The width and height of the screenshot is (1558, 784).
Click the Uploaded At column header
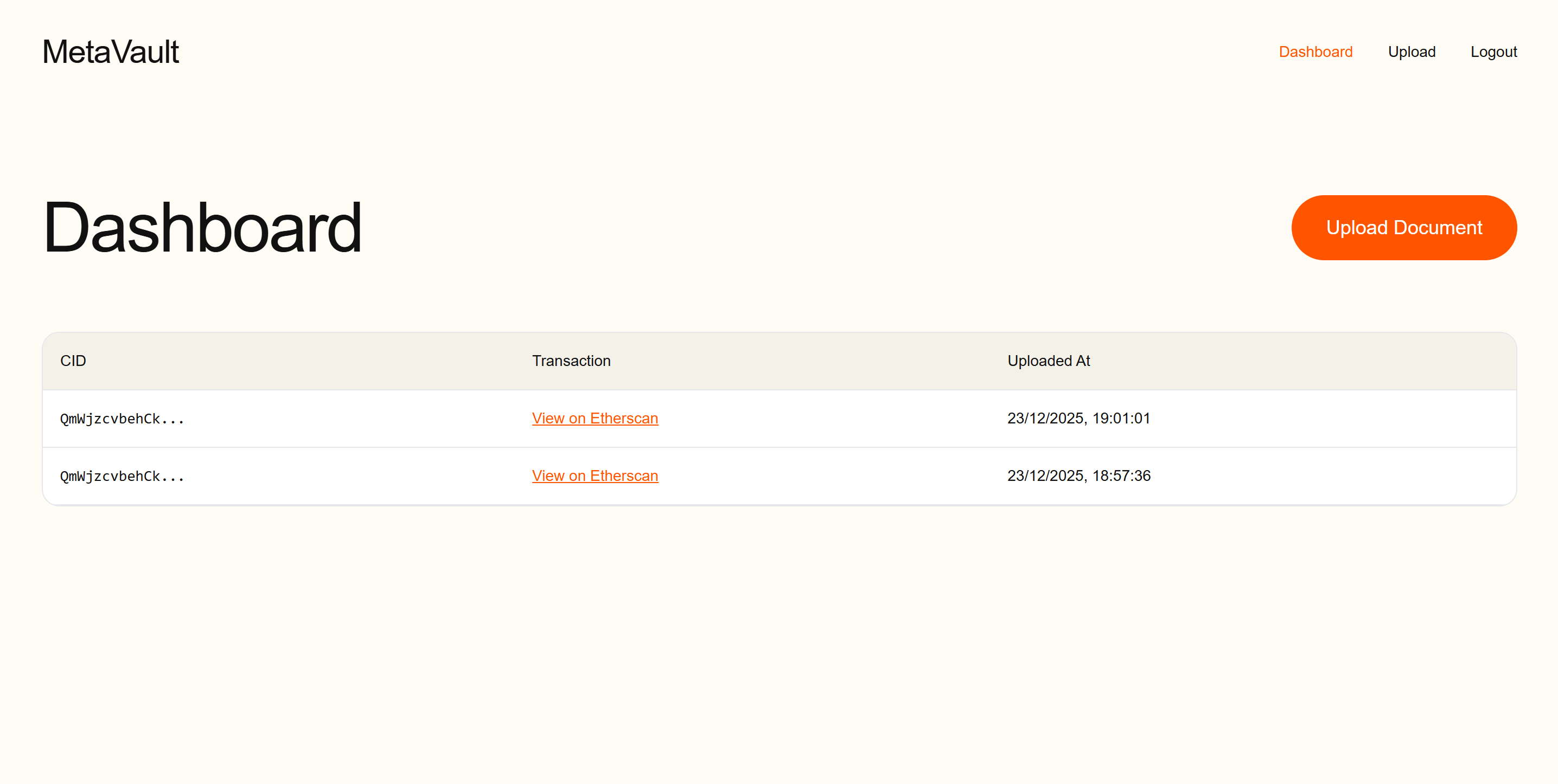pyautogui.click(x=1049, y=361)
